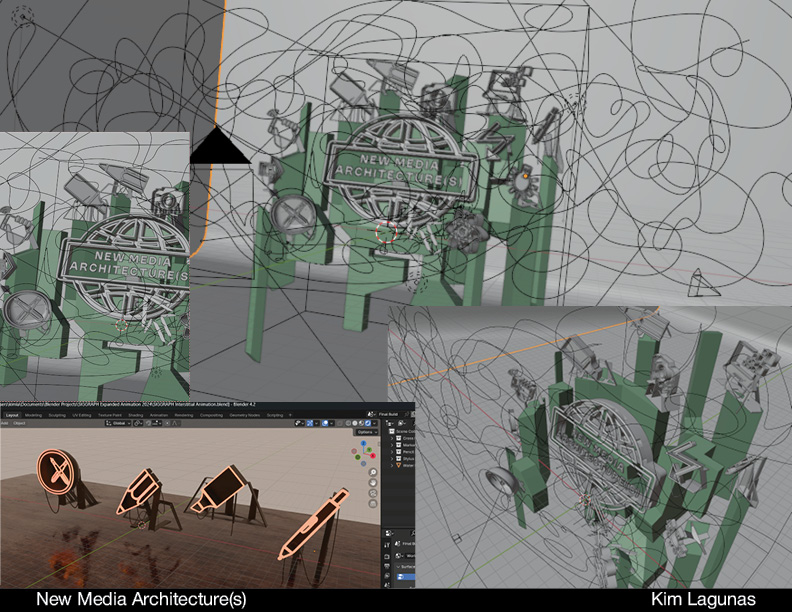Open the Object menu in viewport header
The height and width of the screenshot is (612, 792).
point(19,423)
